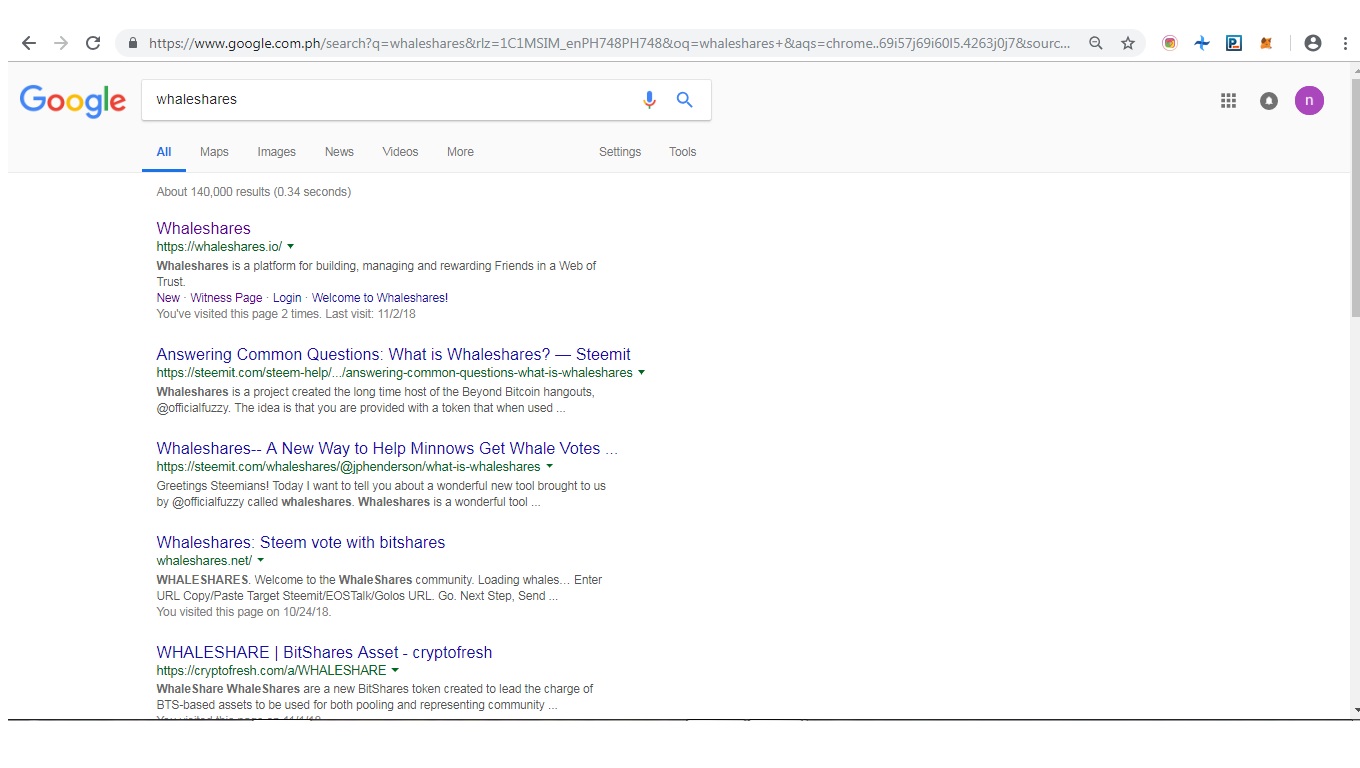Click the scrollbar down arrow
This screenshot has width=1360, height=768.
click(x=1355, y=710)
